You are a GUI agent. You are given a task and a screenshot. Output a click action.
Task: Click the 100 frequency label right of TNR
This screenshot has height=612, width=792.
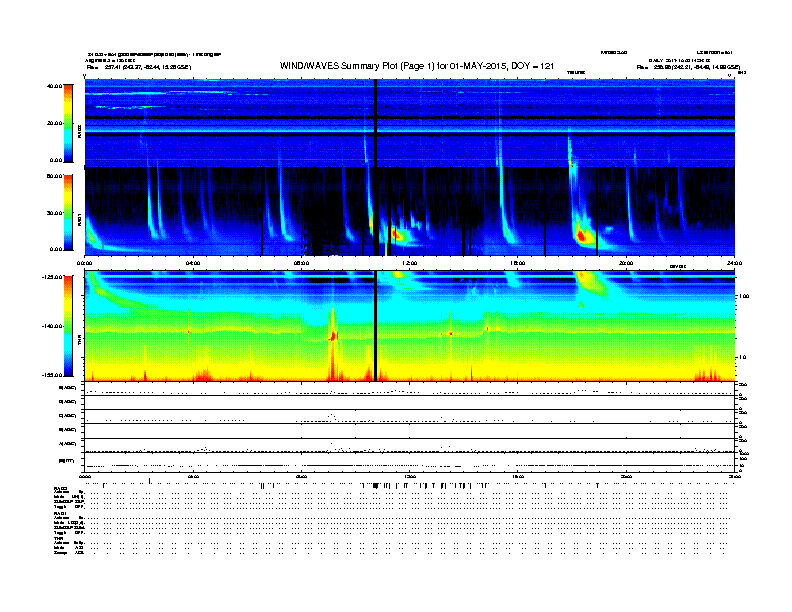[743, 297]
